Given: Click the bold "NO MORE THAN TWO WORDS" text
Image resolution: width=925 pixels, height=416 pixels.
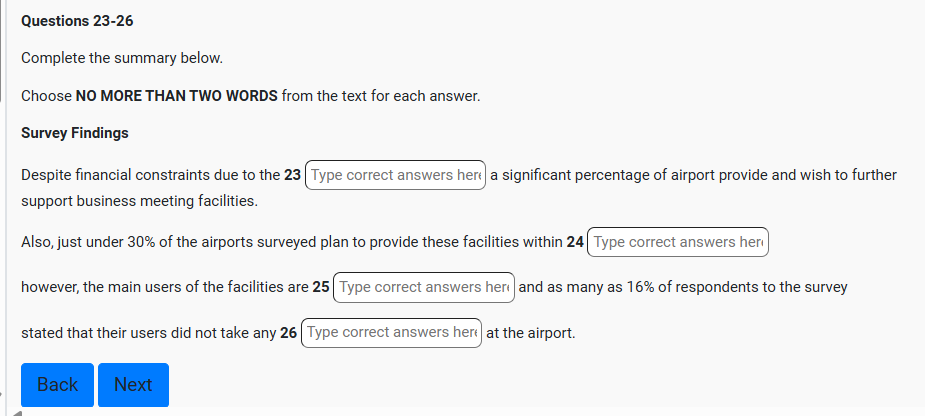Looking at the screenshot, I should coord(176,97).
